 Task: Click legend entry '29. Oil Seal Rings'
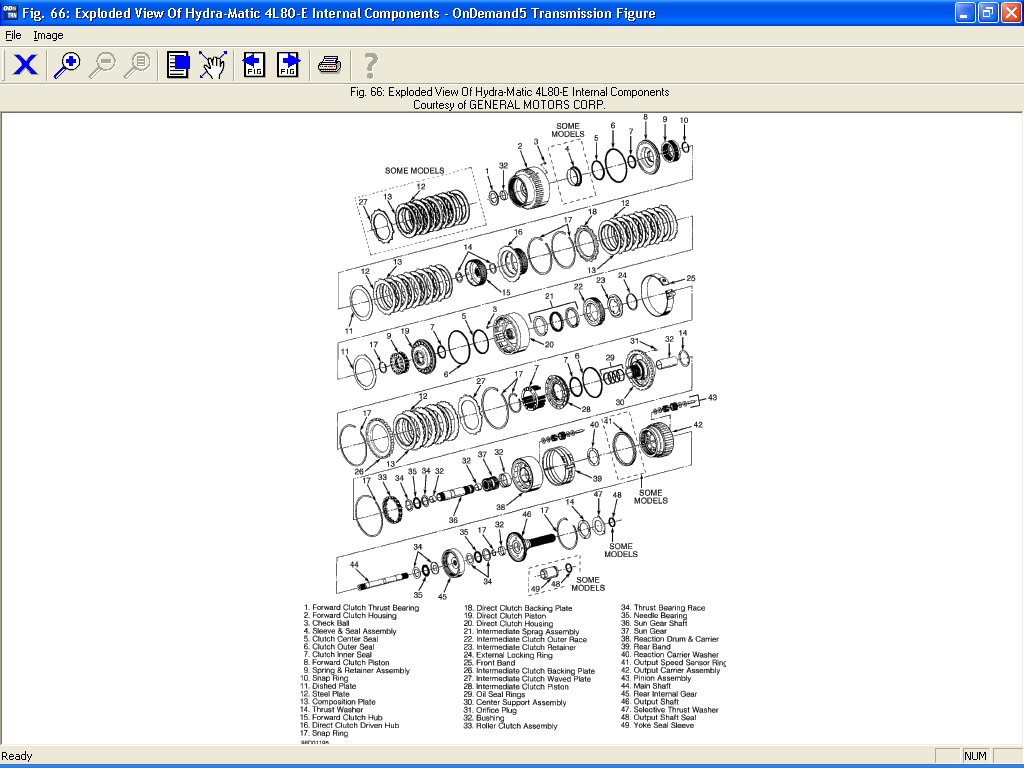coord(494,694)
